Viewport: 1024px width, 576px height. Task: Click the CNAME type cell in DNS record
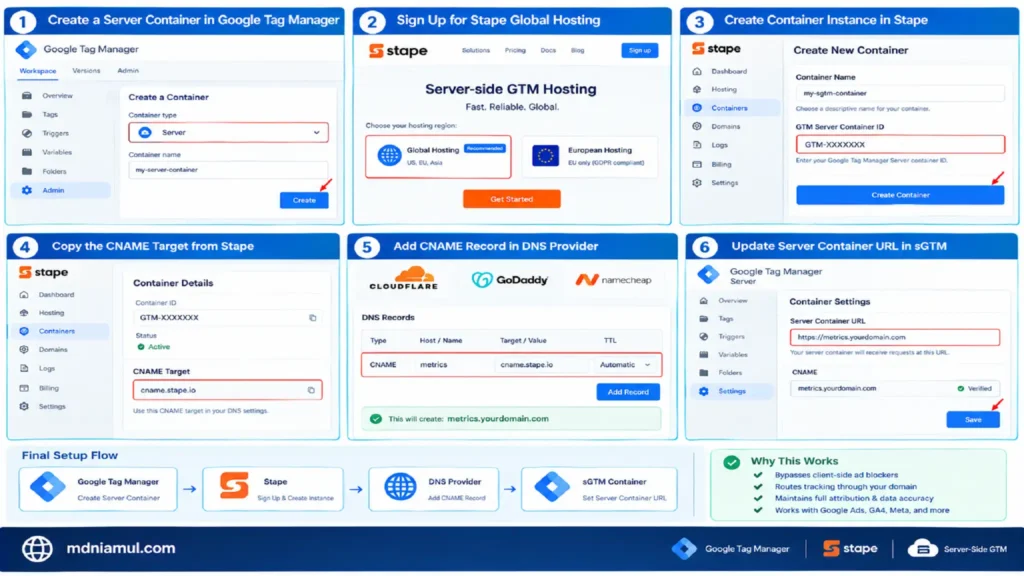pos(383,365)
